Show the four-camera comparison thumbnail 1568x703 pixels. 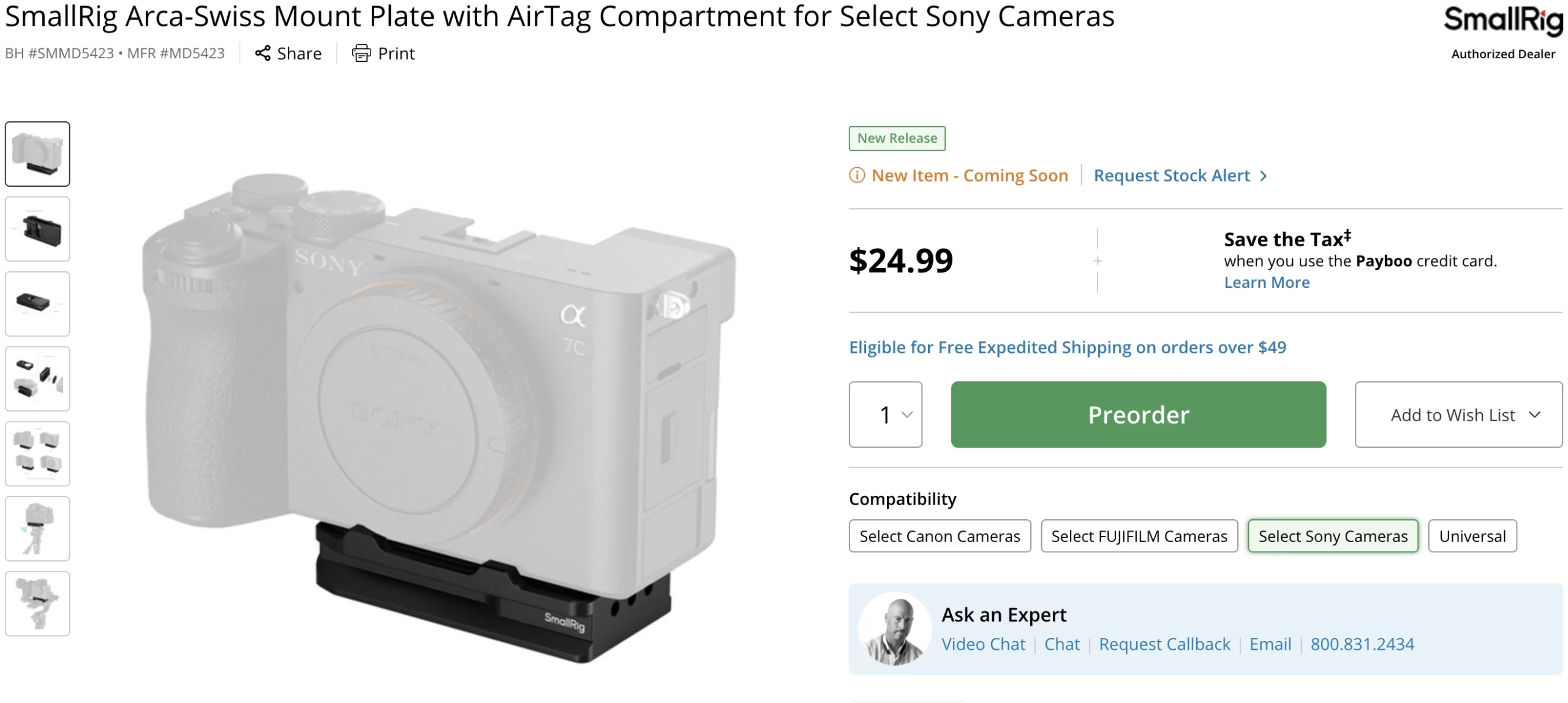(x=37, y=454)
